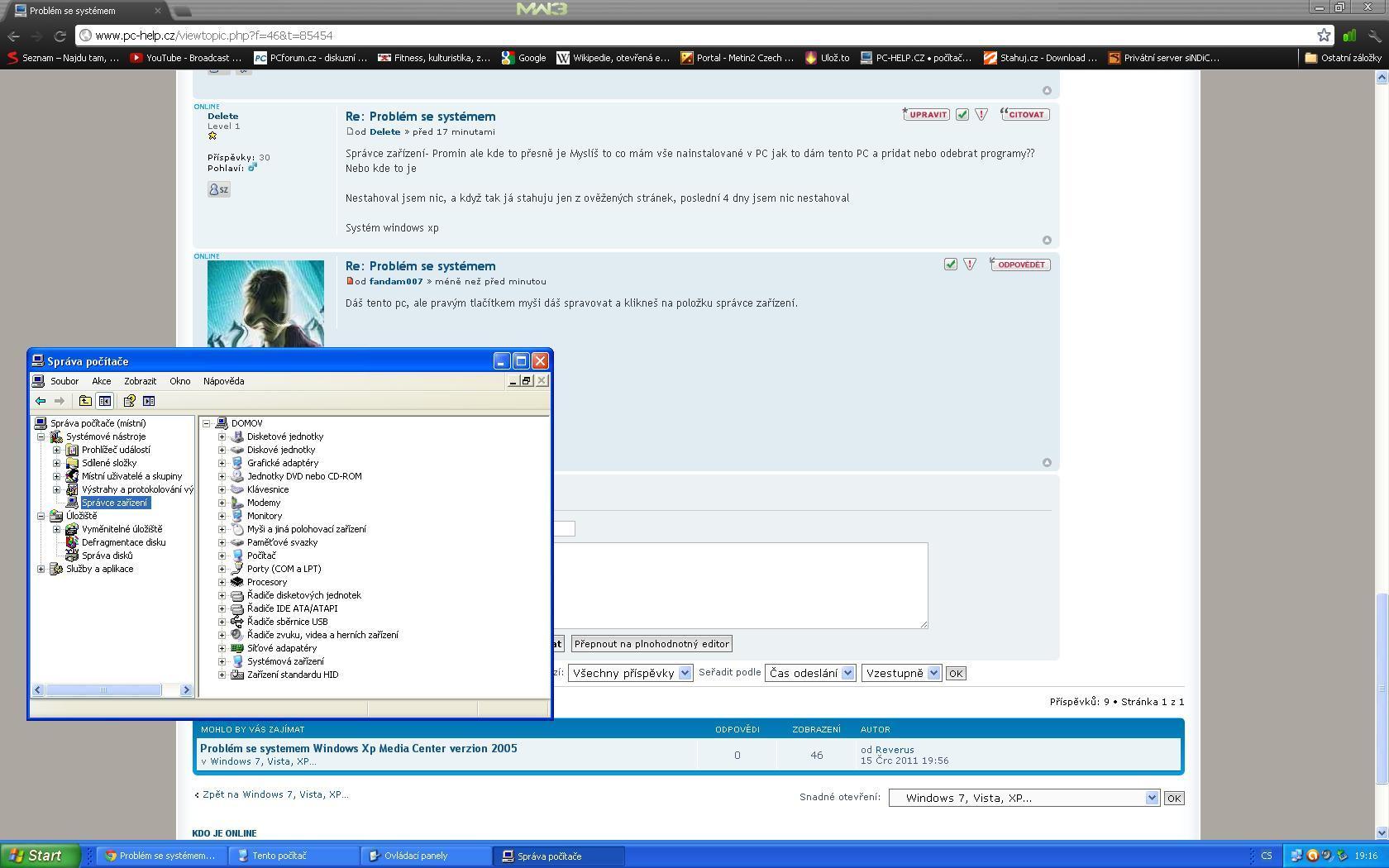Click the Defragmentace disku icon

tap(72, 542)
